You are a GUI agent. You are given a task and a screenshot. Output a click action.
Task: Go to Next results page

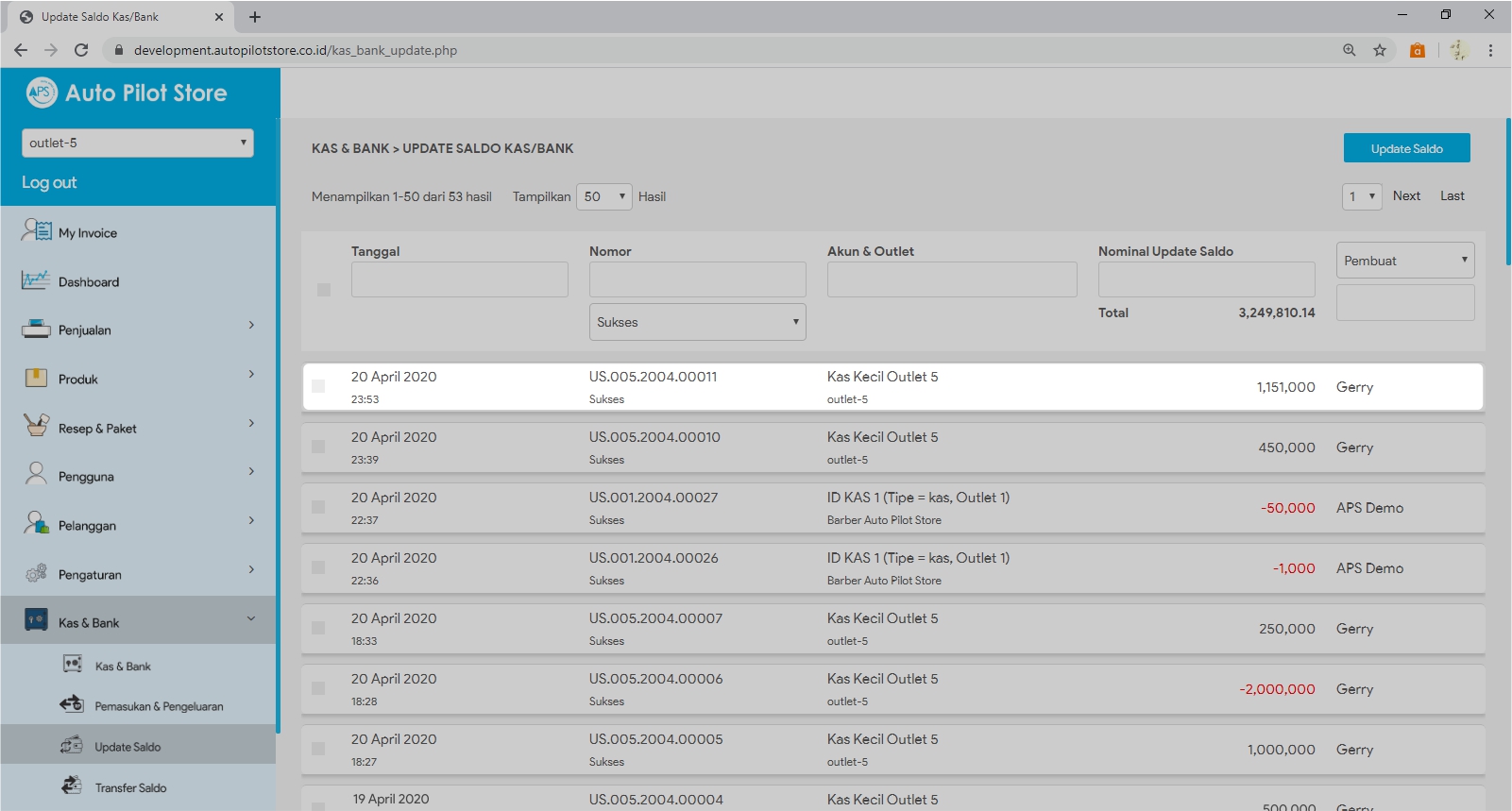pos(1406,195)
